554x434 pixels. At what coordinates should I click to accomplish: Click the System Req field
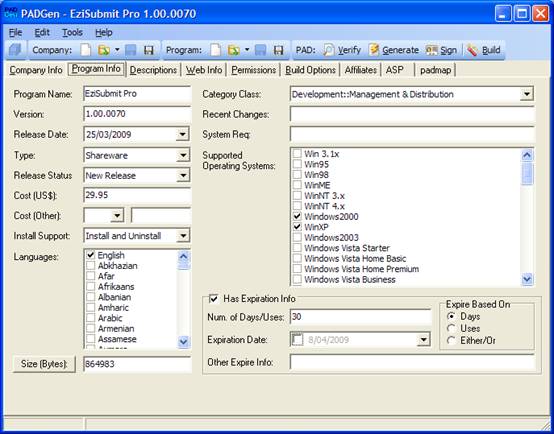coord(412,134)
